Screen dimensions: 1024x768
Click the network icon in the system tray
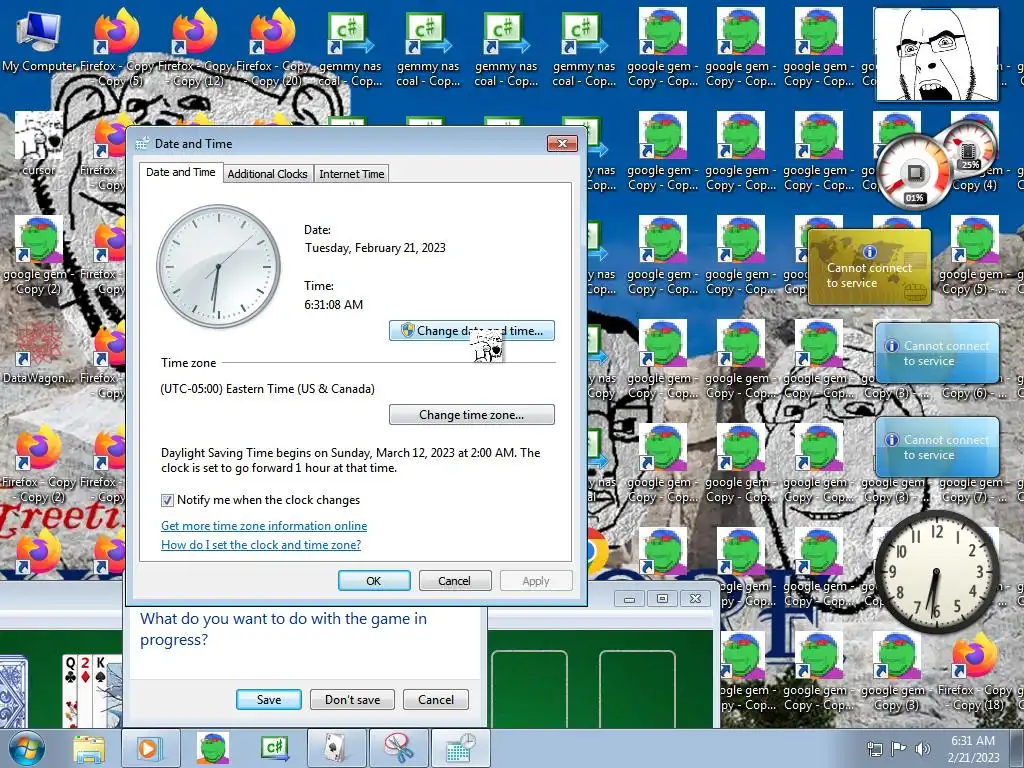tap(874, 748)
